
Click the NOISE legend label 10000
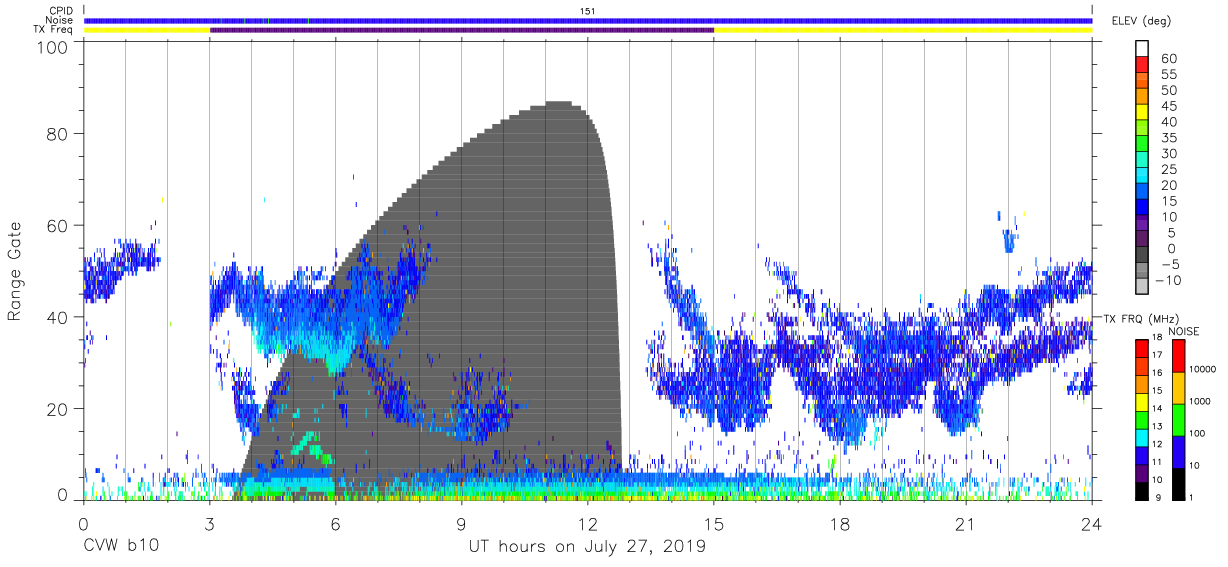pos(1202,369)
